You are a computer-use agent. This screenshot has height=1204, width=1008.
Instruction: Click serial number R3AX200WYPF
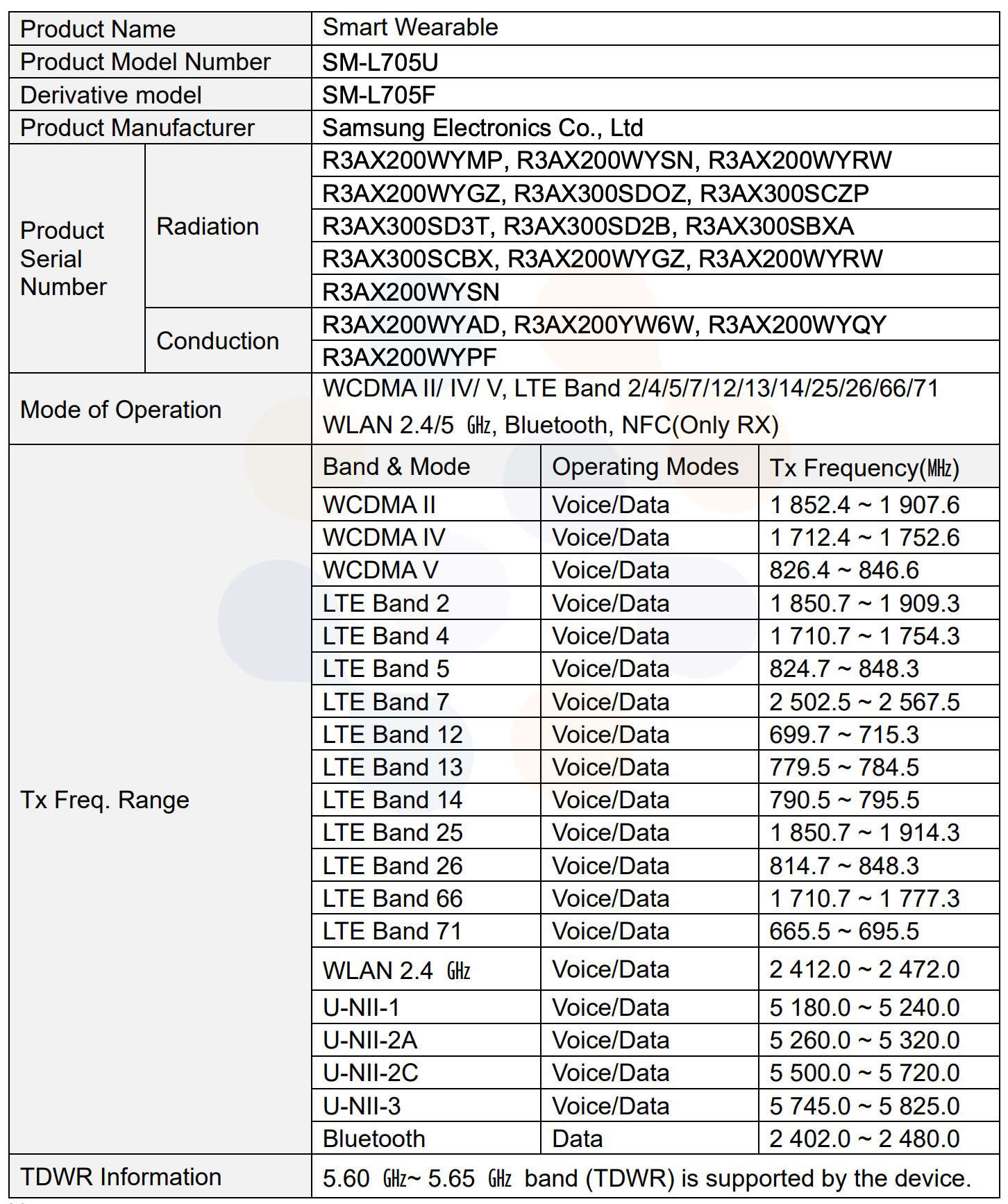tap(410, 358)
